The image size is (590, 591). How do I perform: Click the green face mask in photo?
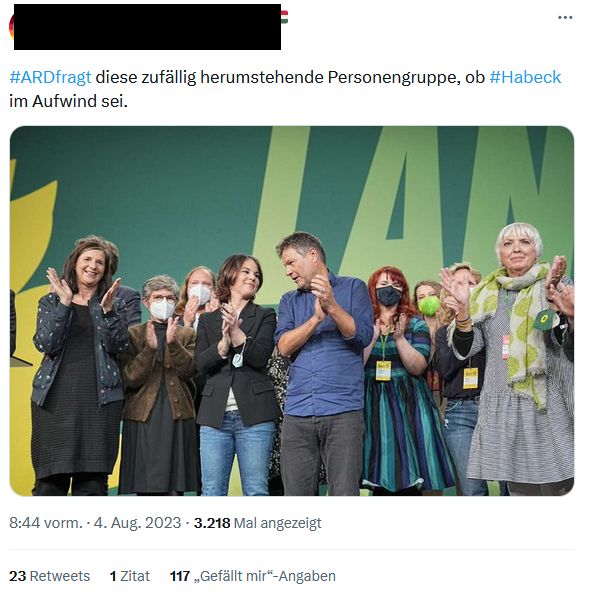pos(429,306)
